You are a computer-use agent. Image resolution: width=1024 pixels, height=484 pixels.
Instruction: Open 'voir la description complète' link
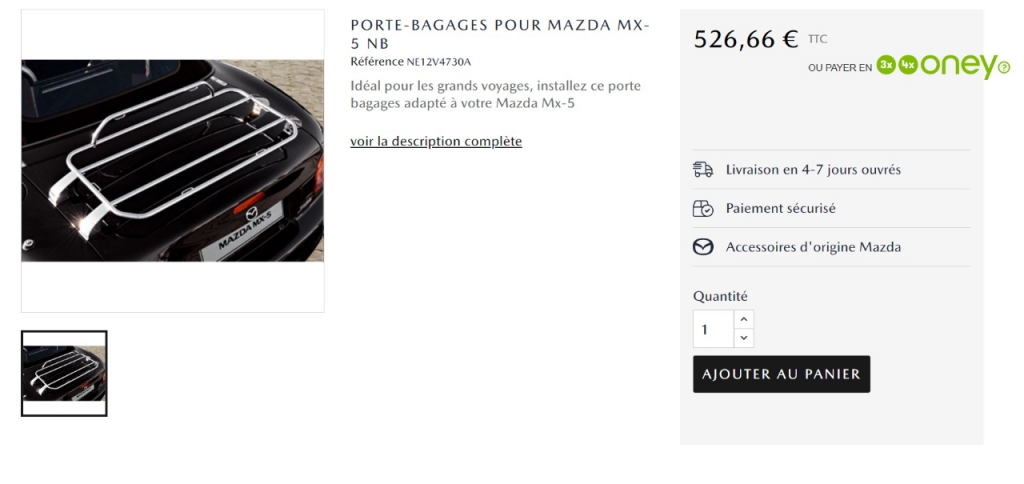(x=436, y=141)
